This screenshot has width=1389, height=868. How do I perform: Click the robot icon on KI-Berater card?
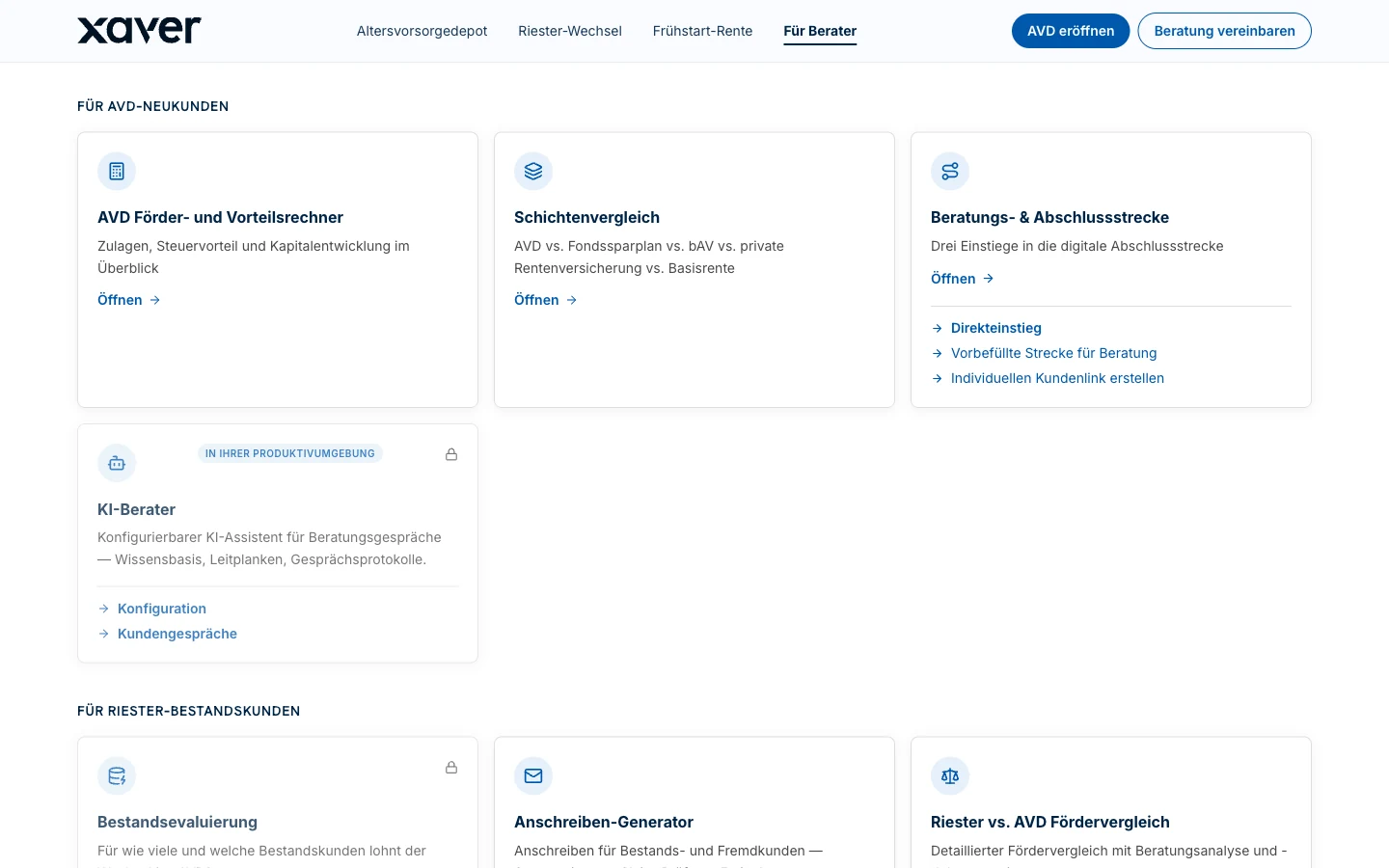coord(117,464)
